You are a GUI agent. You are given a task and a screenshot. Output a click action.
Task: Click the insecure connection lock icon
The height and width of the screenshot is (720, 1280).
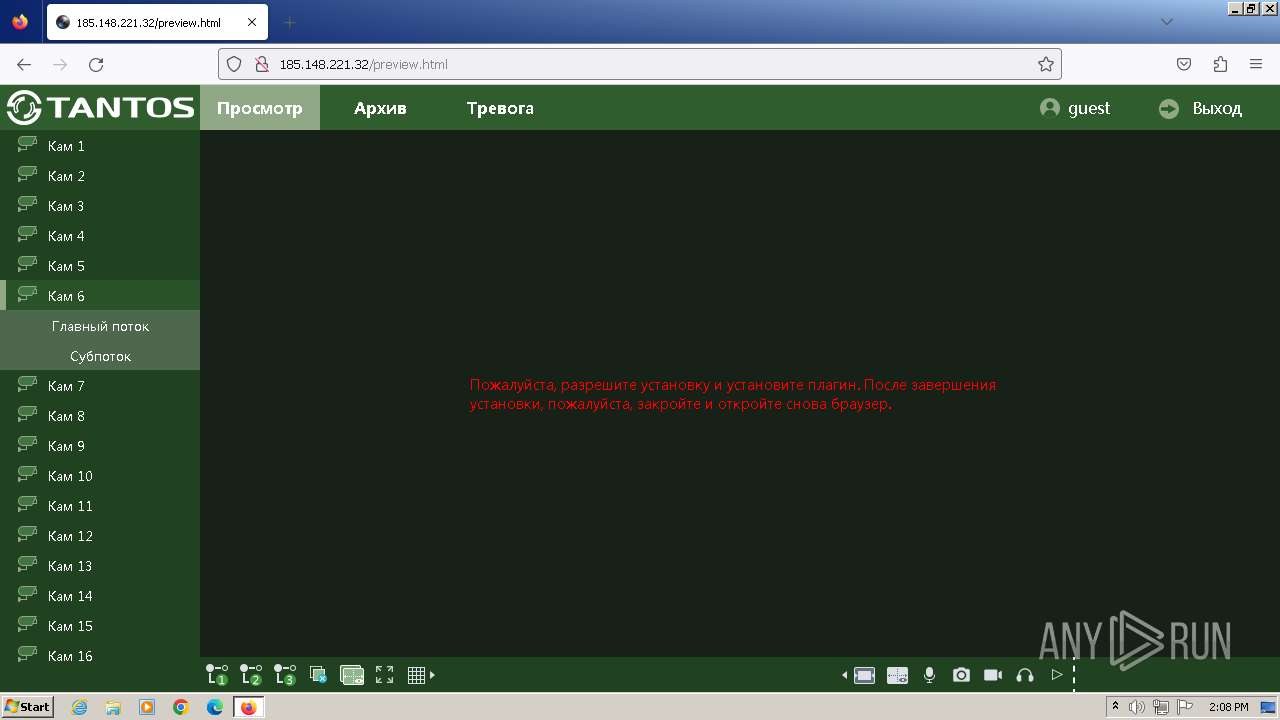pyautogui.click(x=262, y=64)
